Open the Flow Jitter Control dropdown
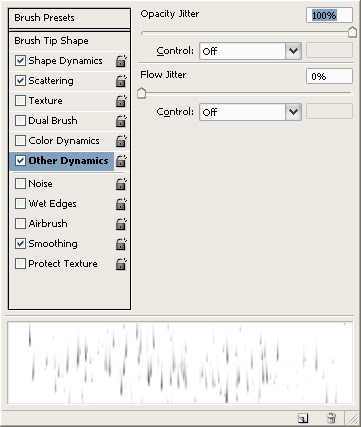 [x=250, y=112]
